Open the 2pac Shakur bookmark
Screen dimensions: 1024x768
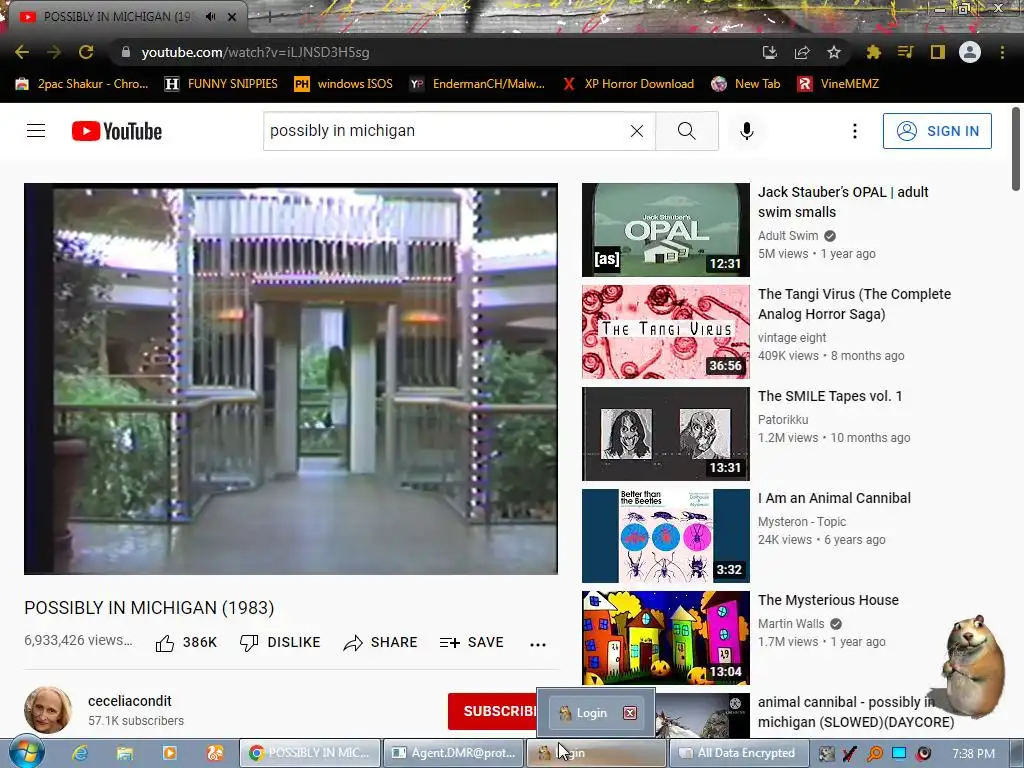coord(82,84)
